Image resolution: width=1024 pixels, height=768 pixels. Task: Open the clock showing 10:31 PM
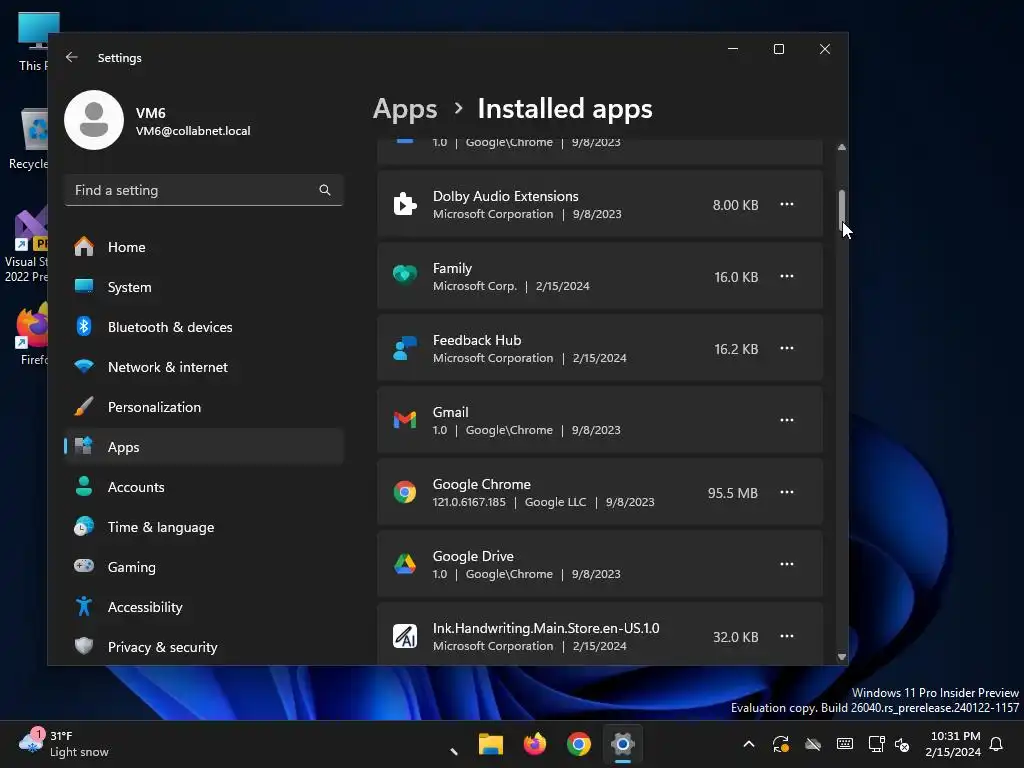[953, 744]
